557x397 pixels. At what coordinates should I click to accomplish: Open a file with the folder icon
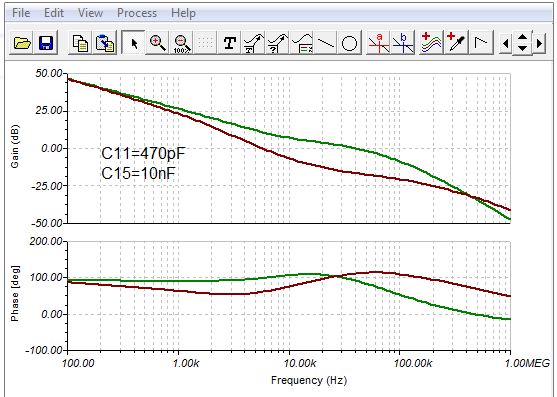[22, 43]
